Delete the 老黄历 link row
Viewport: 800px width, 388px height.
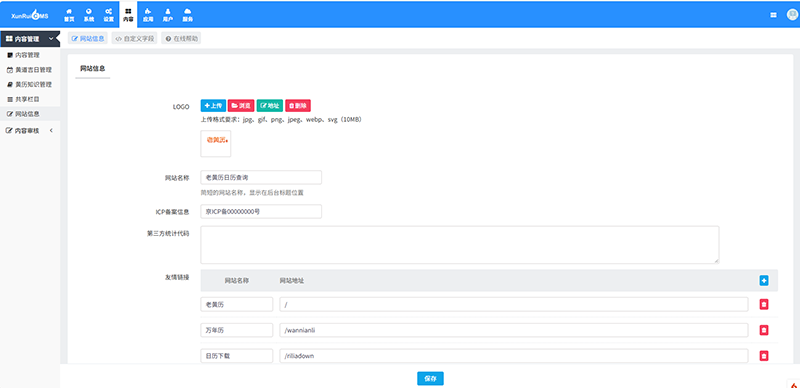[x=764, y=304]
